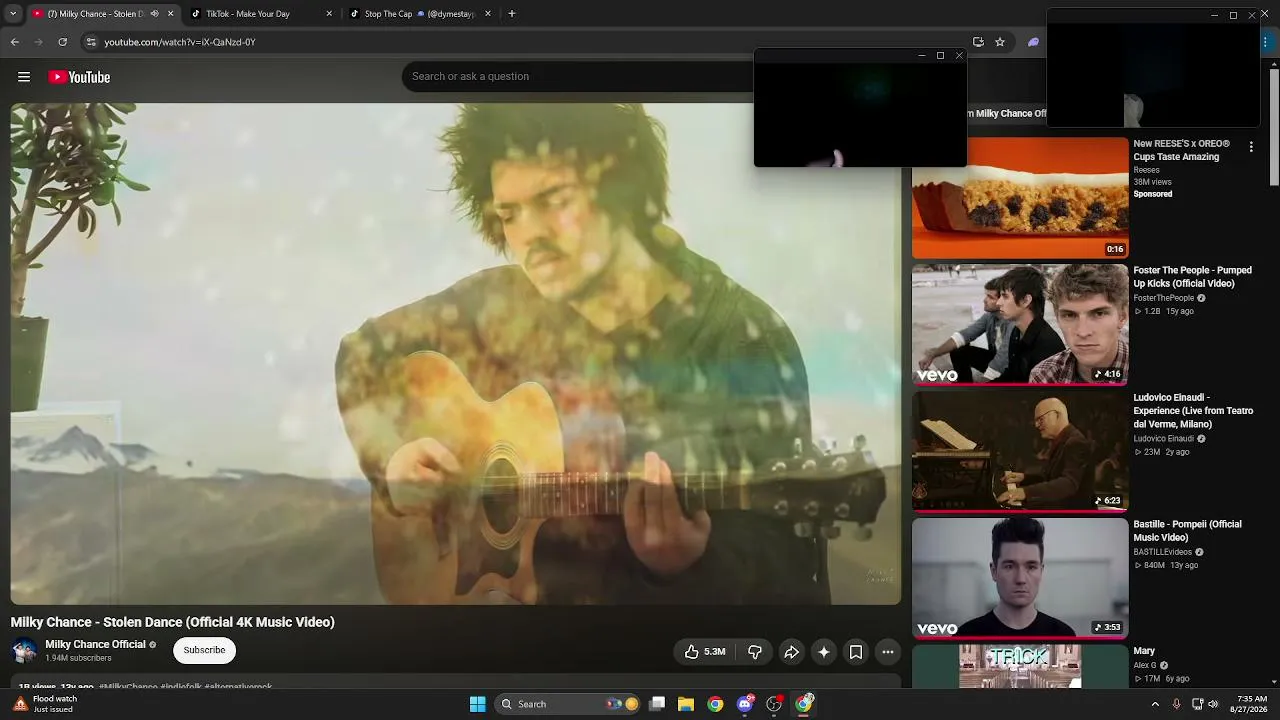The height and width of the screenshot is (720, 1280).
Task: Open more actions ellipsis below the video
Action: point(888,652)
